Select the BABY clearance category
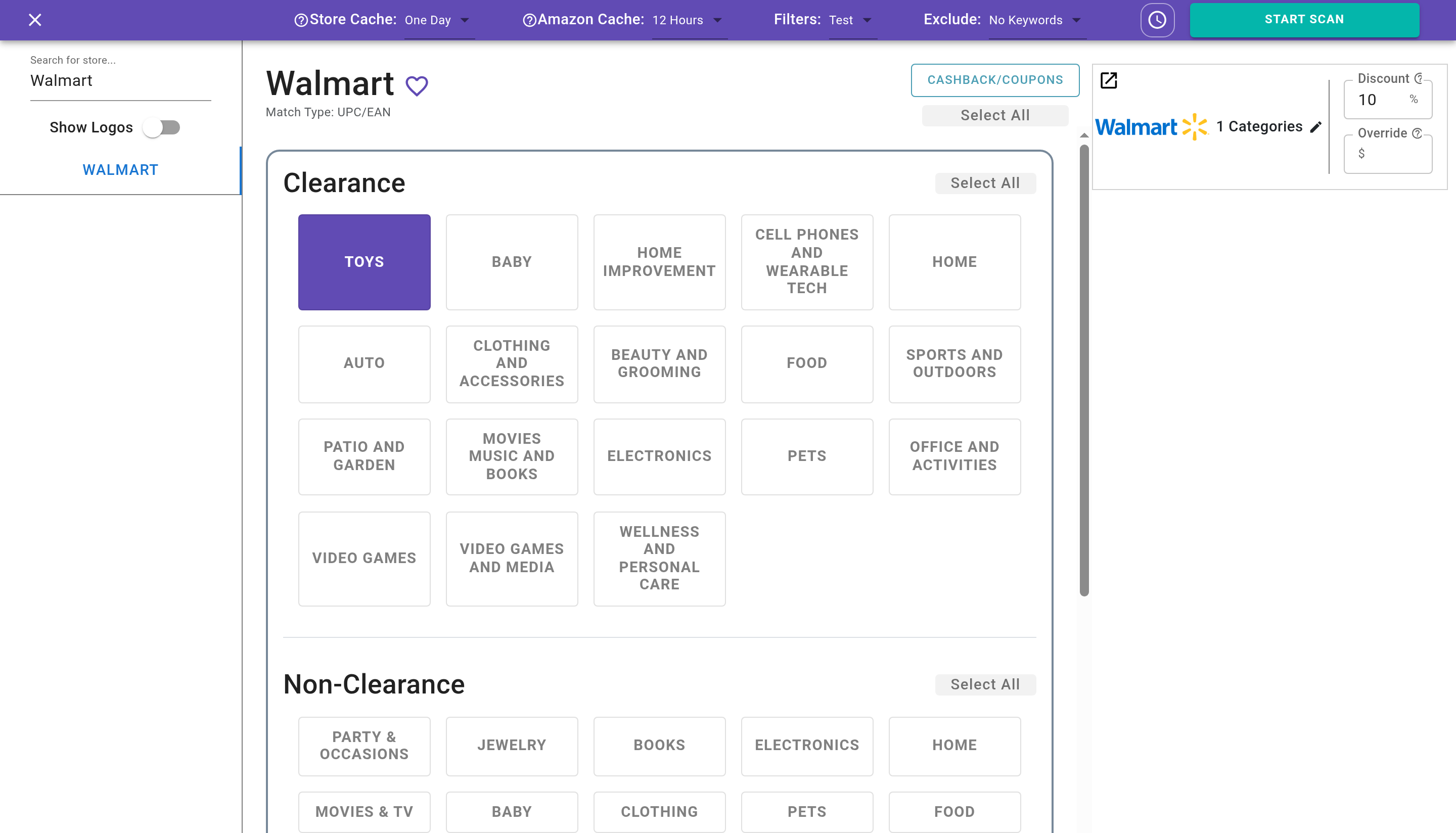 coord(512,262)
